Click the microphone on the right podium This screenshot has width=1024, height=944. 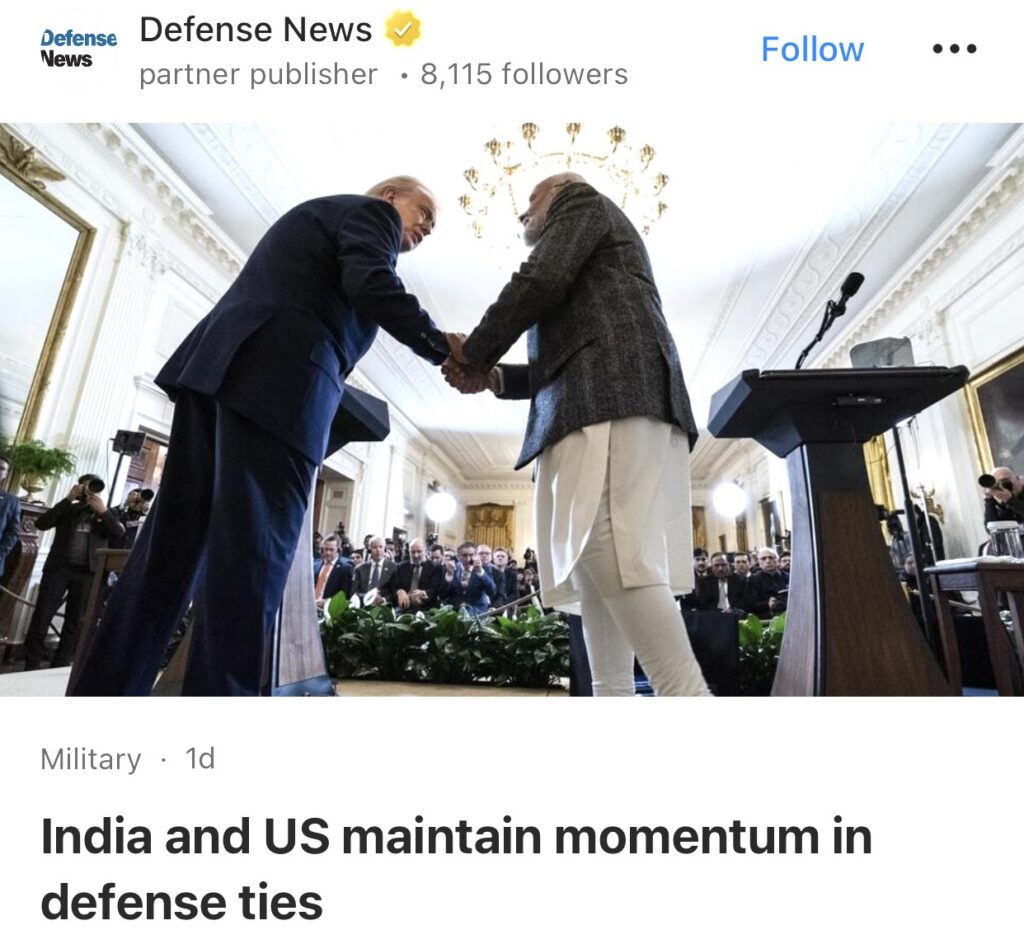click(x=831, y=317)
